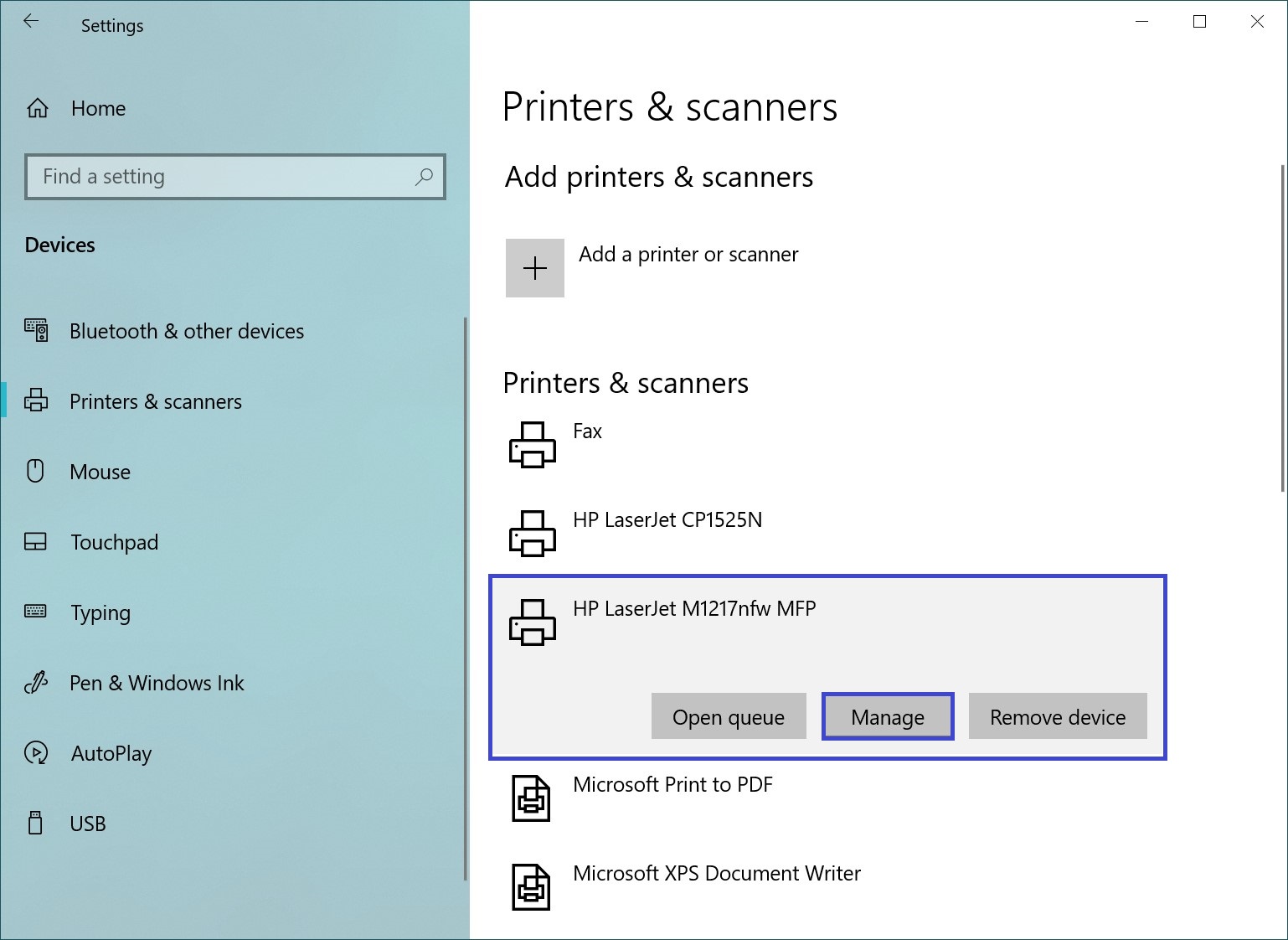Click the plus icon to add a printer

pyautogui.click(x=535, y=268)
